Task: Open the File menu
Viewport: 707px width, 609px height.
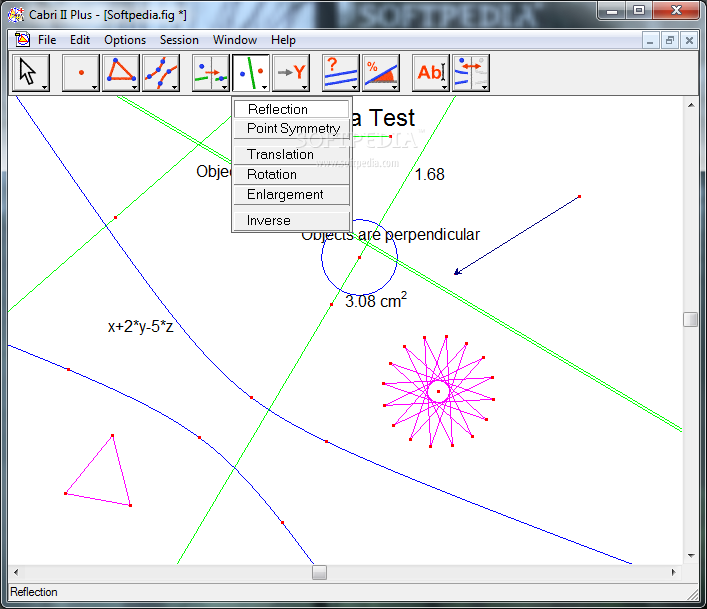Action: [47, 40]
